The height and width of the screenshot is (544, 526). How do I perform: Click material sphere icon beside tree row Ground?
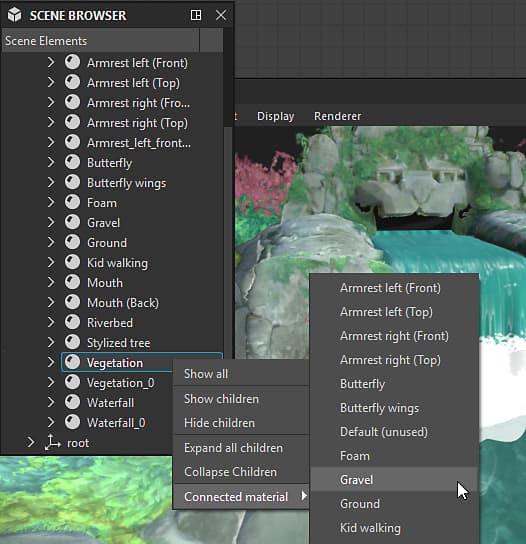click(72, 243)
